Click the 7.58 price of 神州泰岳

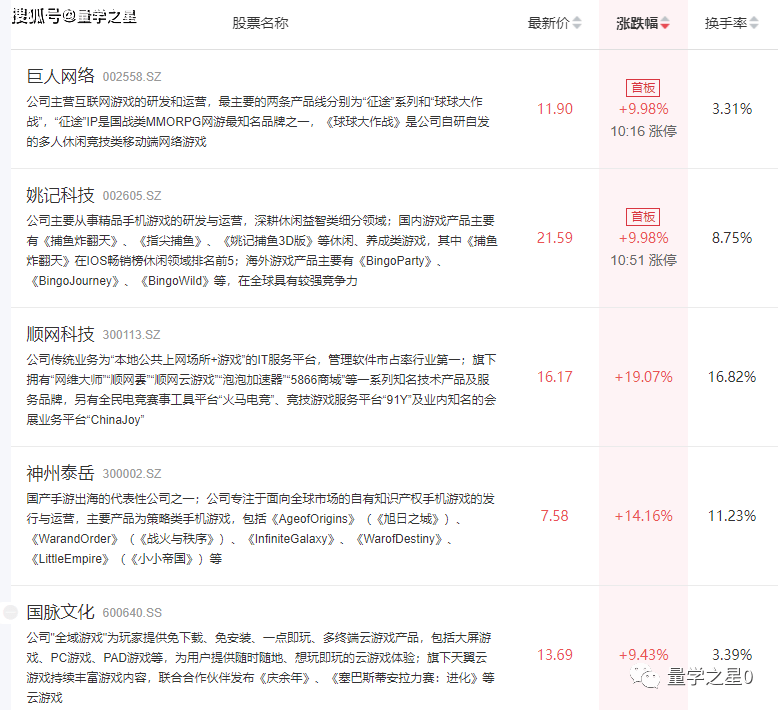click(554, 516)
